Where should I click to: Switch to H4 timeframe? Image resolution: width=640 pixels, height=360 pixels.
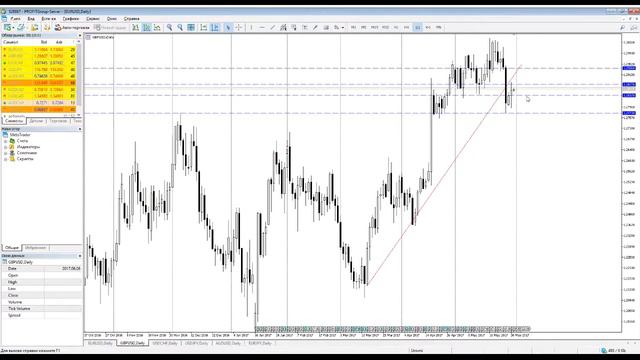(x=407, y=27)
